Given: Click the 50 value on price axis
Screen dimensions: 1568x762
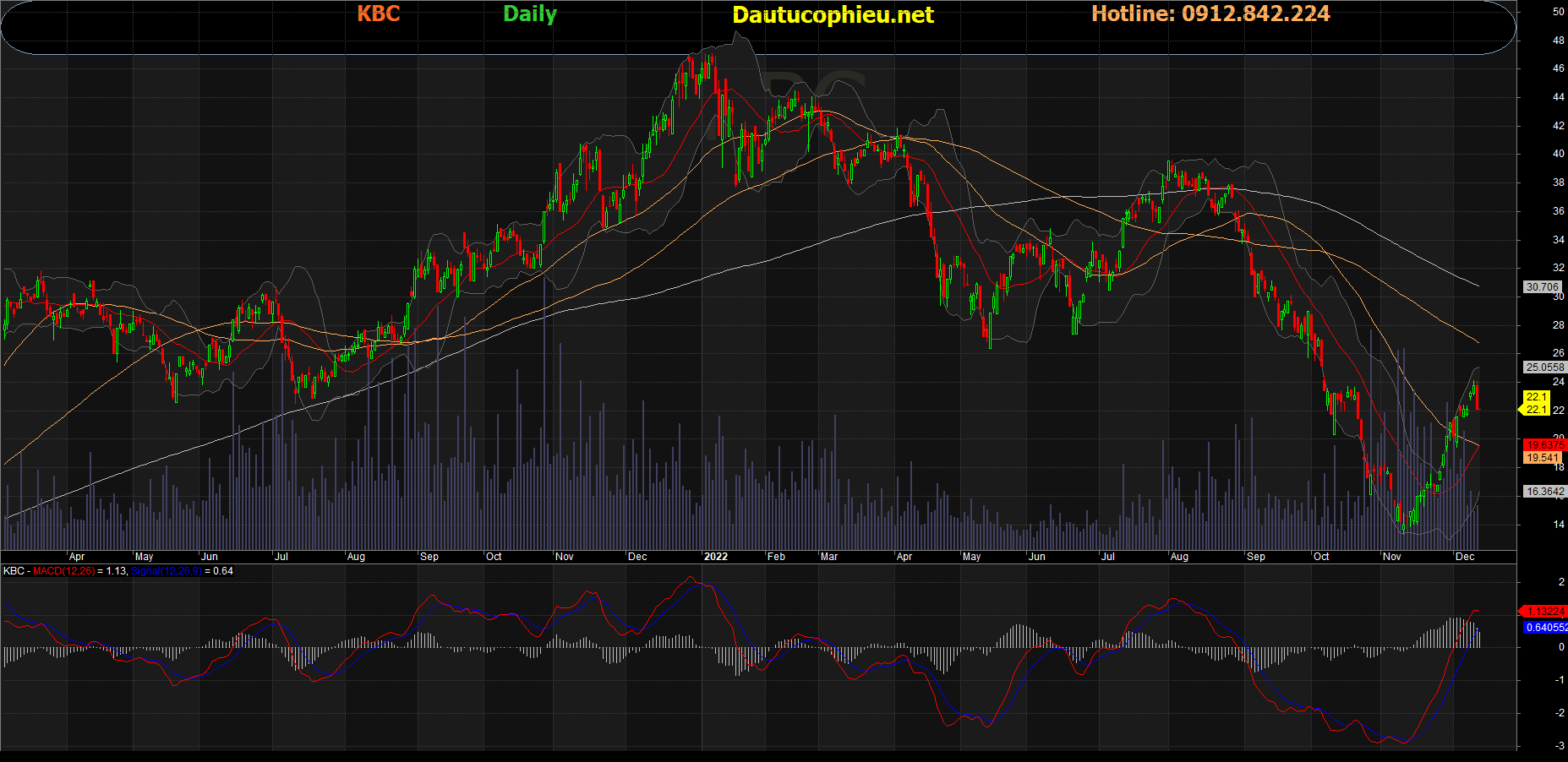Looking at the screenshot, I should [x=1558, y=12].
